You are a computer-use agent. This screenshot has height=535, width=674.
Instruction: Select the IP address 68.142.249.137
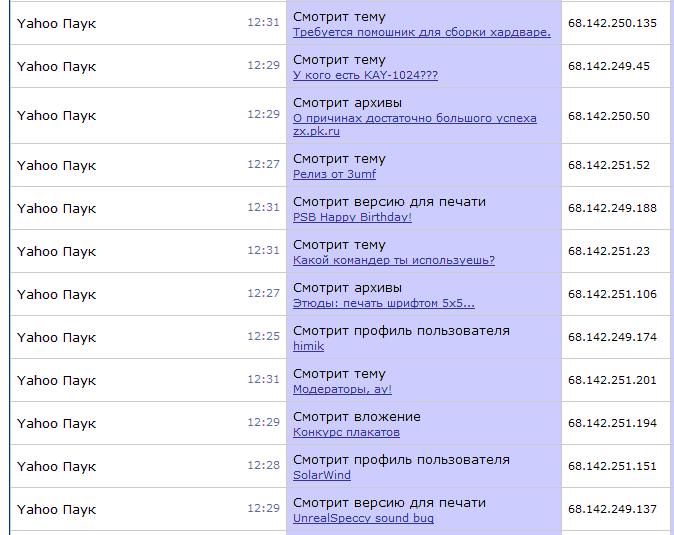(612, 509)
